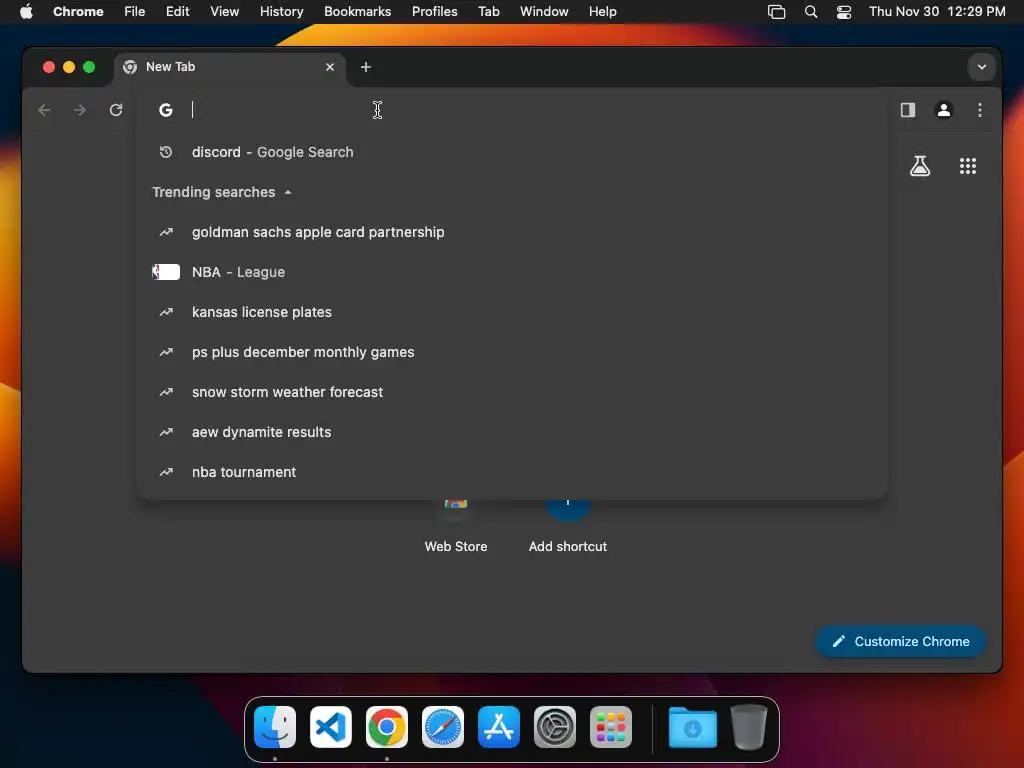Open a new tab with plus button

coord(366,67)
